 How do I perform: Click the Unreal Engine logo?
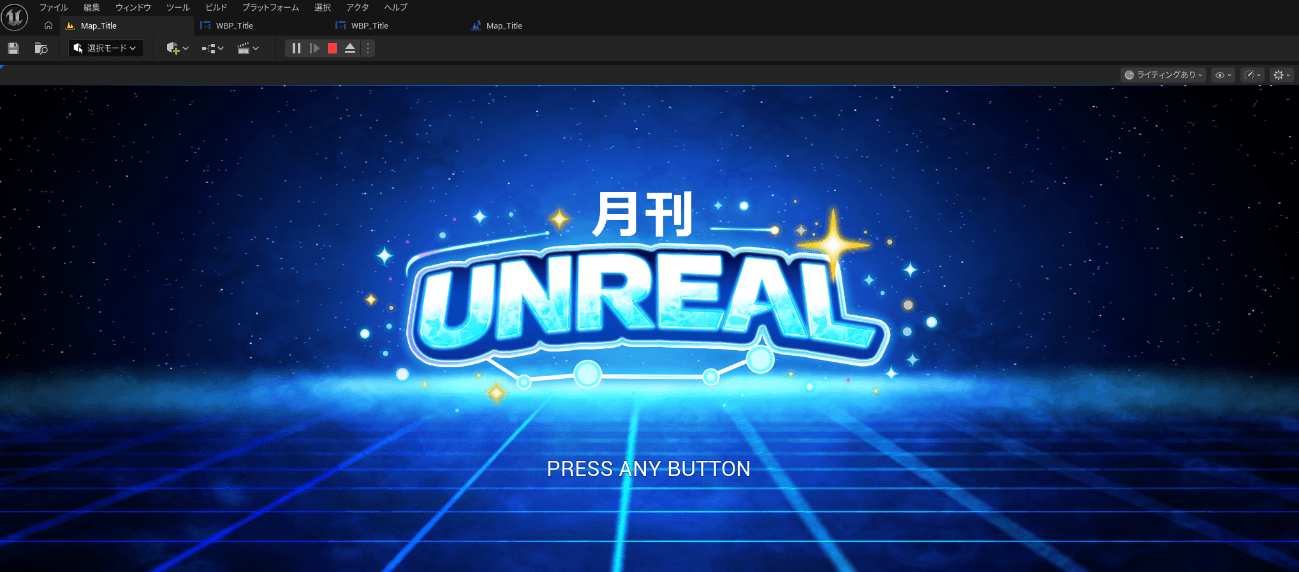[14, 17]
